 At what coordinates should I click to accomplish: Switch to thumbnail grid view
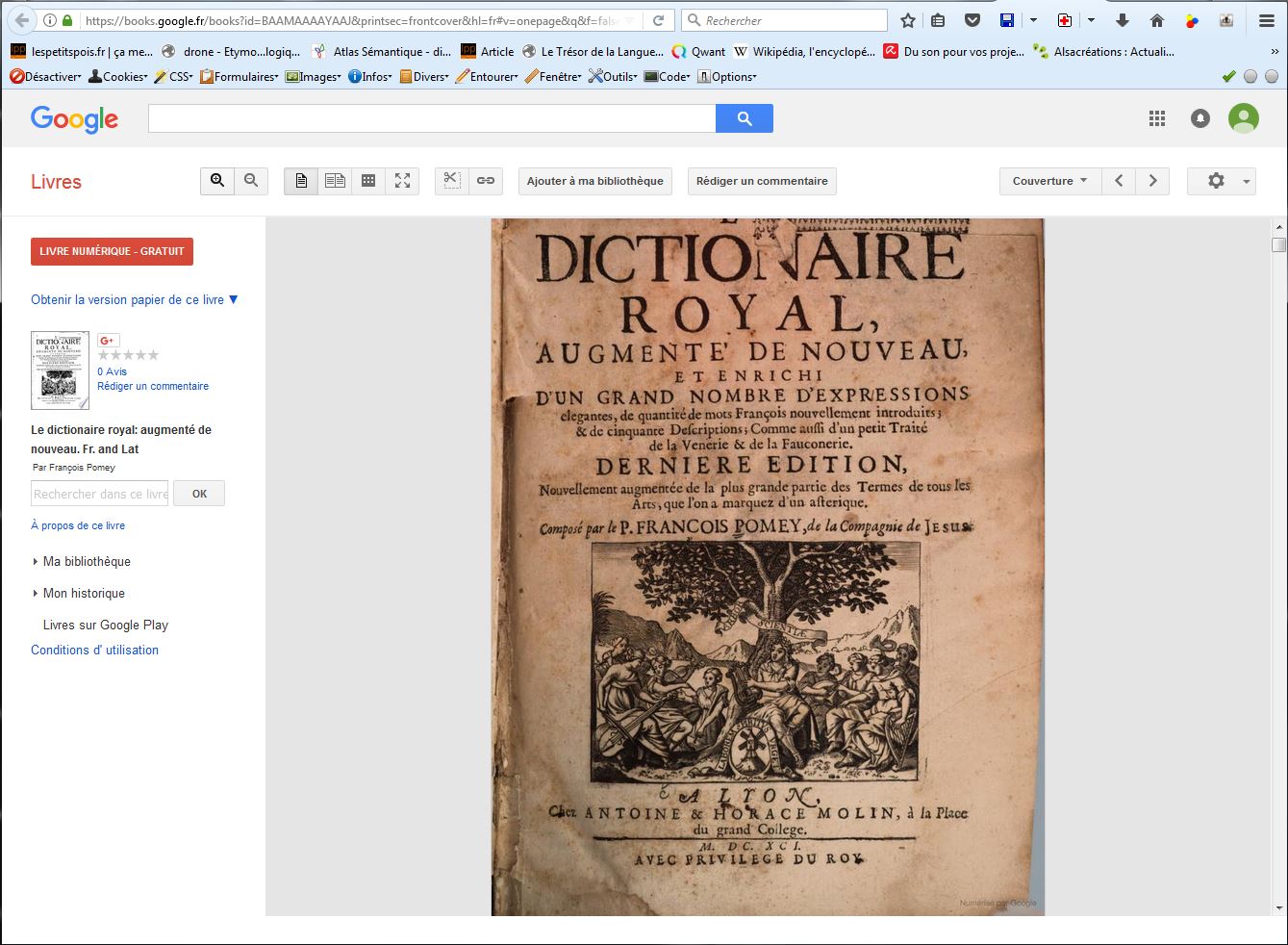tap(368, 181)
